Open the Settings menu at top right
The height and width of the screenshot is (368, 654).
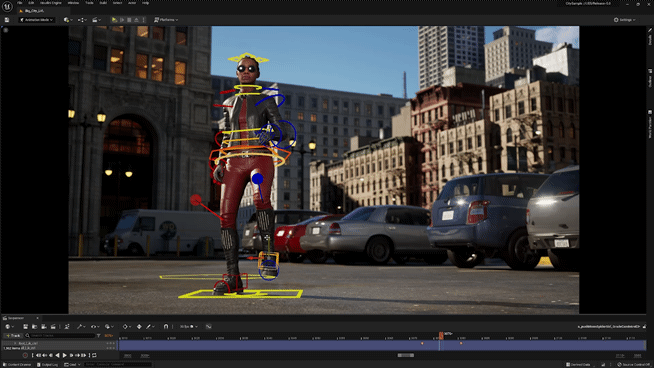[624, 20]
